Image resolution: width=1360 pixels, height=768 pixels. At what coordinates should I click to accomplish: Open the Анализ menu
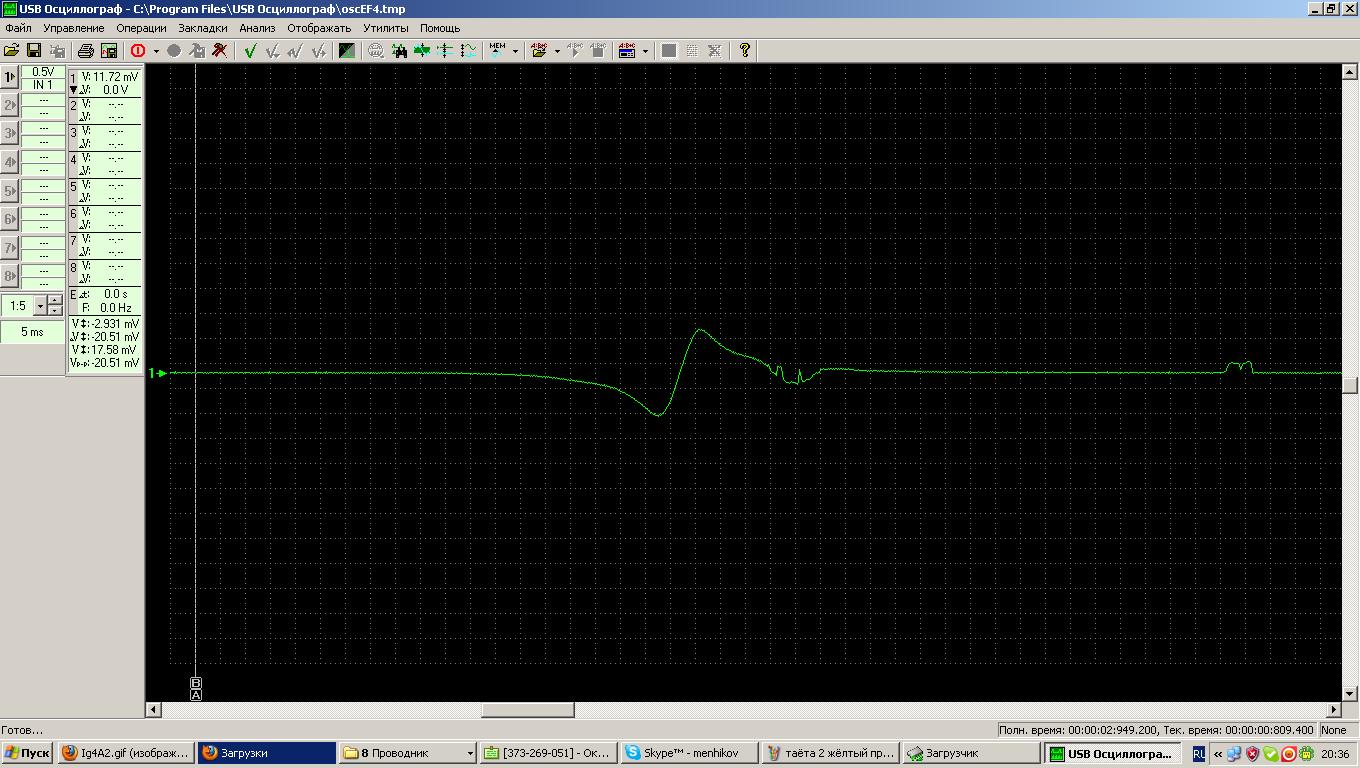(x=257, y=28)
